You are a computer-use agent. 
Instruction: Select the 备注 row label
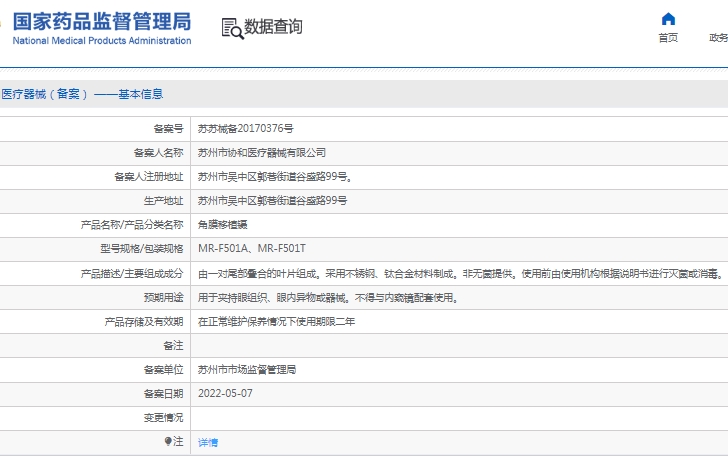tap(173, 346)
